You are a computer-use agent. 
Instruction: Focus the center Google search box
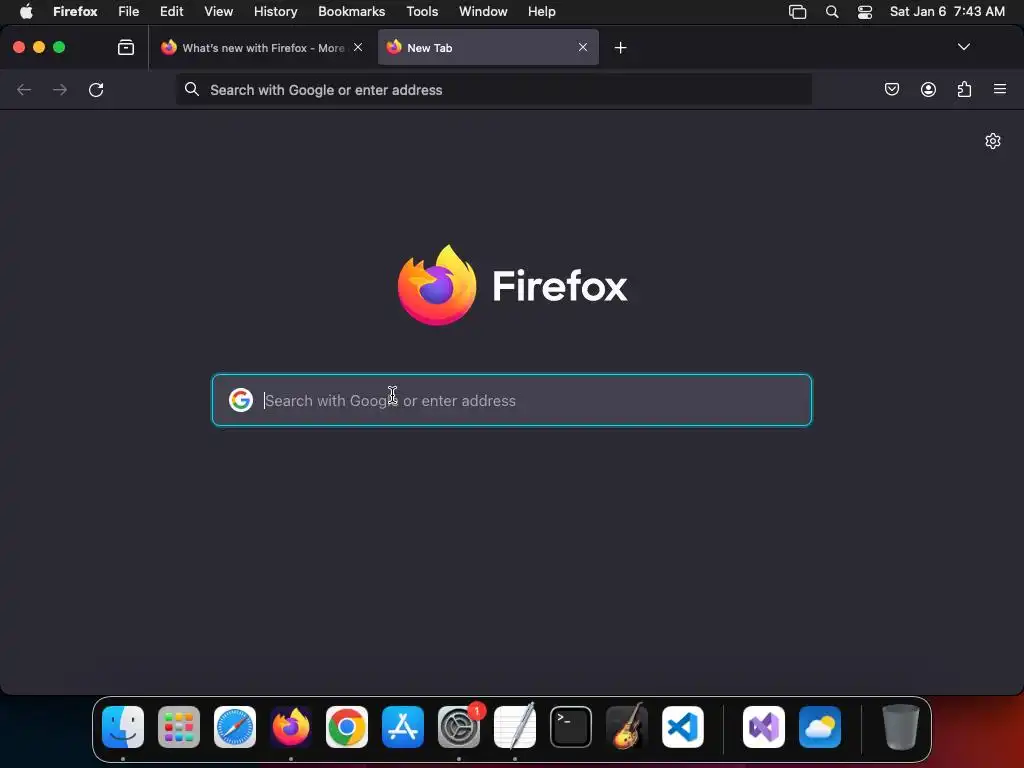point(512,400)
